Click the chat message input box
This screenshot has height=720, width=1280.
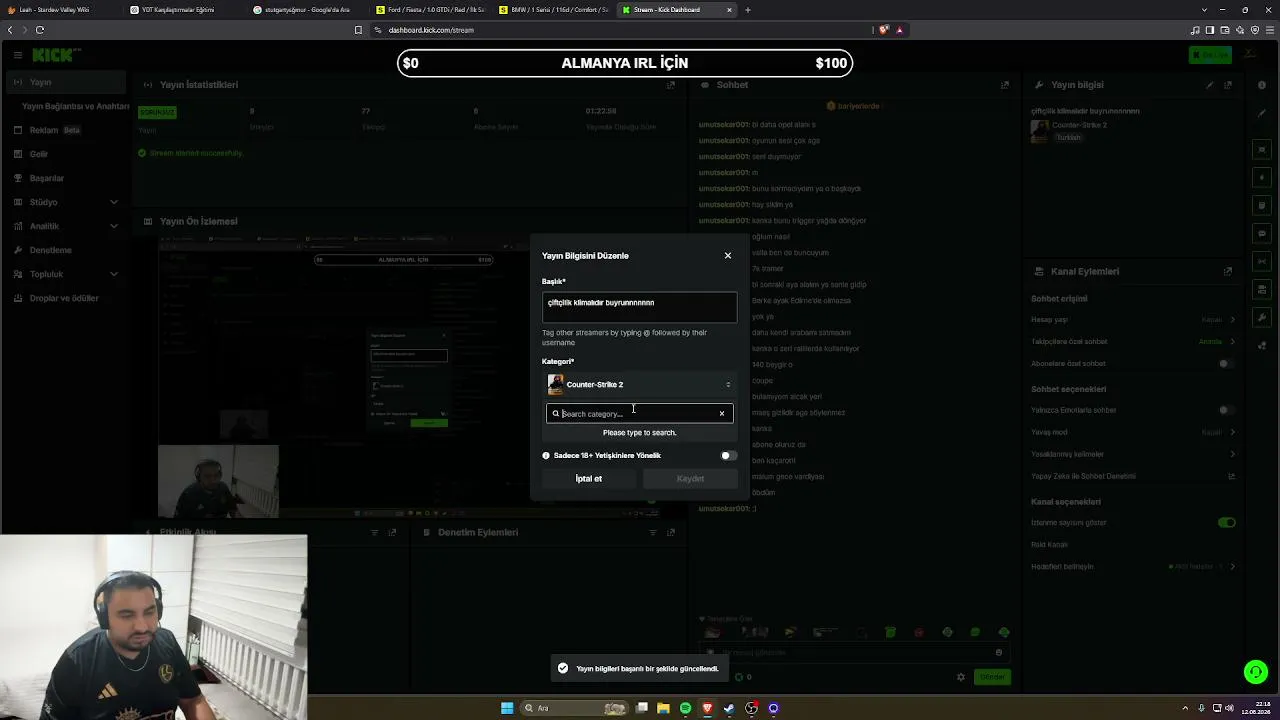[855, 653]
